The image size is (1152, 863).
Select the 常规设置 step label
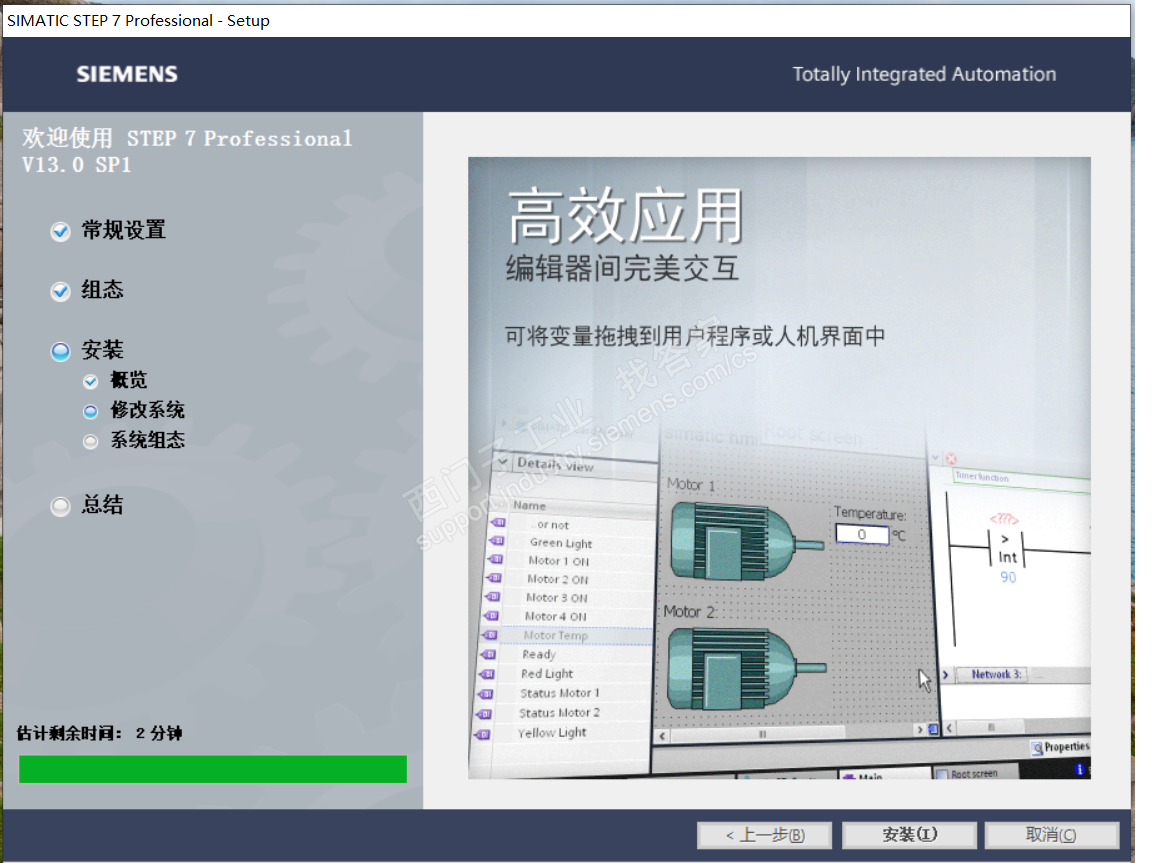point(123,230)
